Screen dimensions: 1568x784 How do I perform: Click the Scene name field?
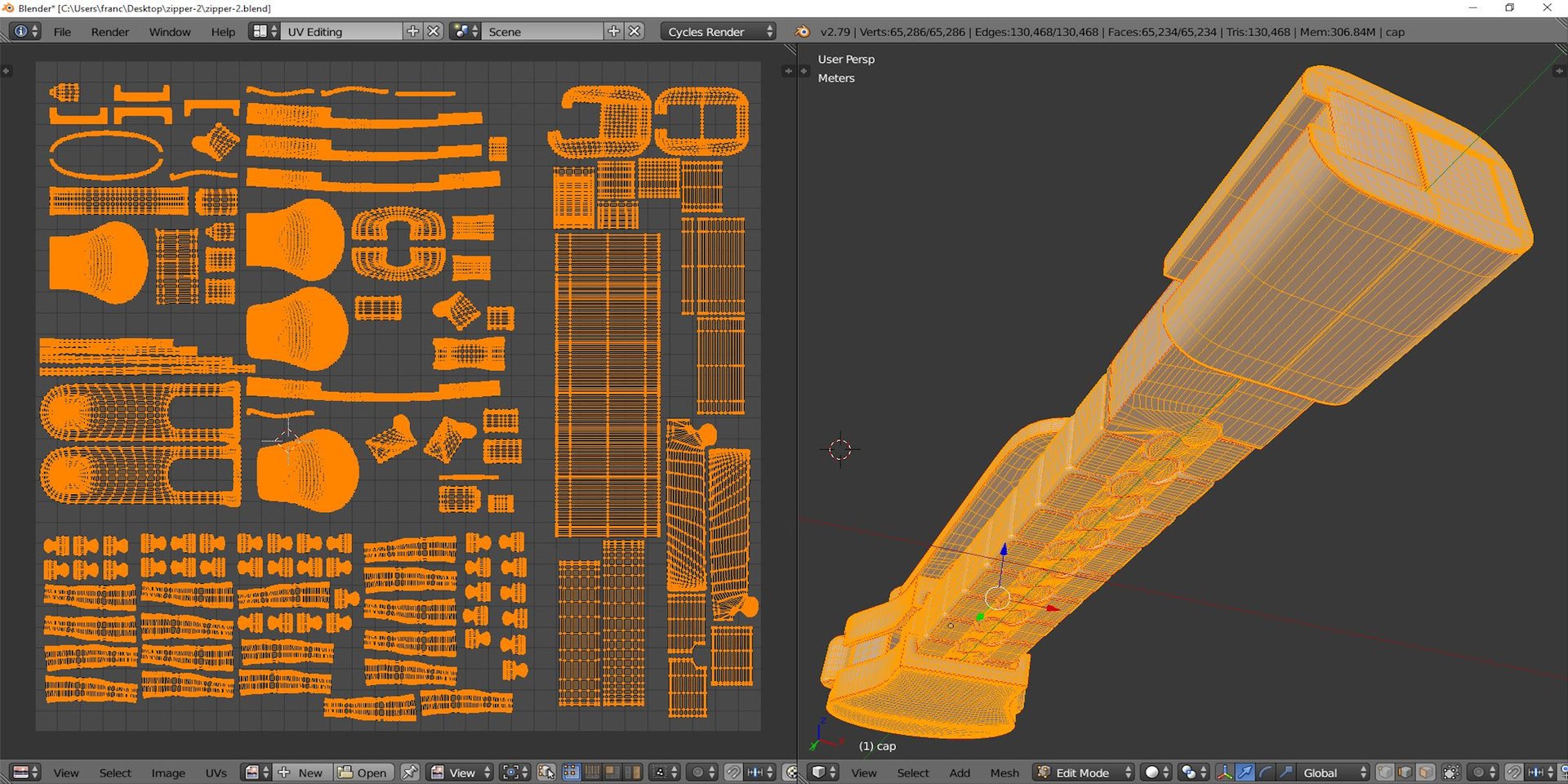542,31
